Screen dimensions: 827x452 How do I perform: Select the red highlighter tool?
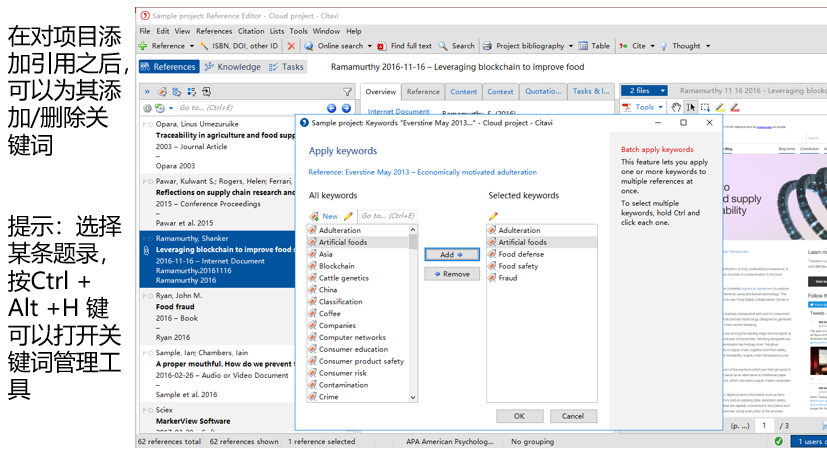pyautogui.click(x=735, y=107)
